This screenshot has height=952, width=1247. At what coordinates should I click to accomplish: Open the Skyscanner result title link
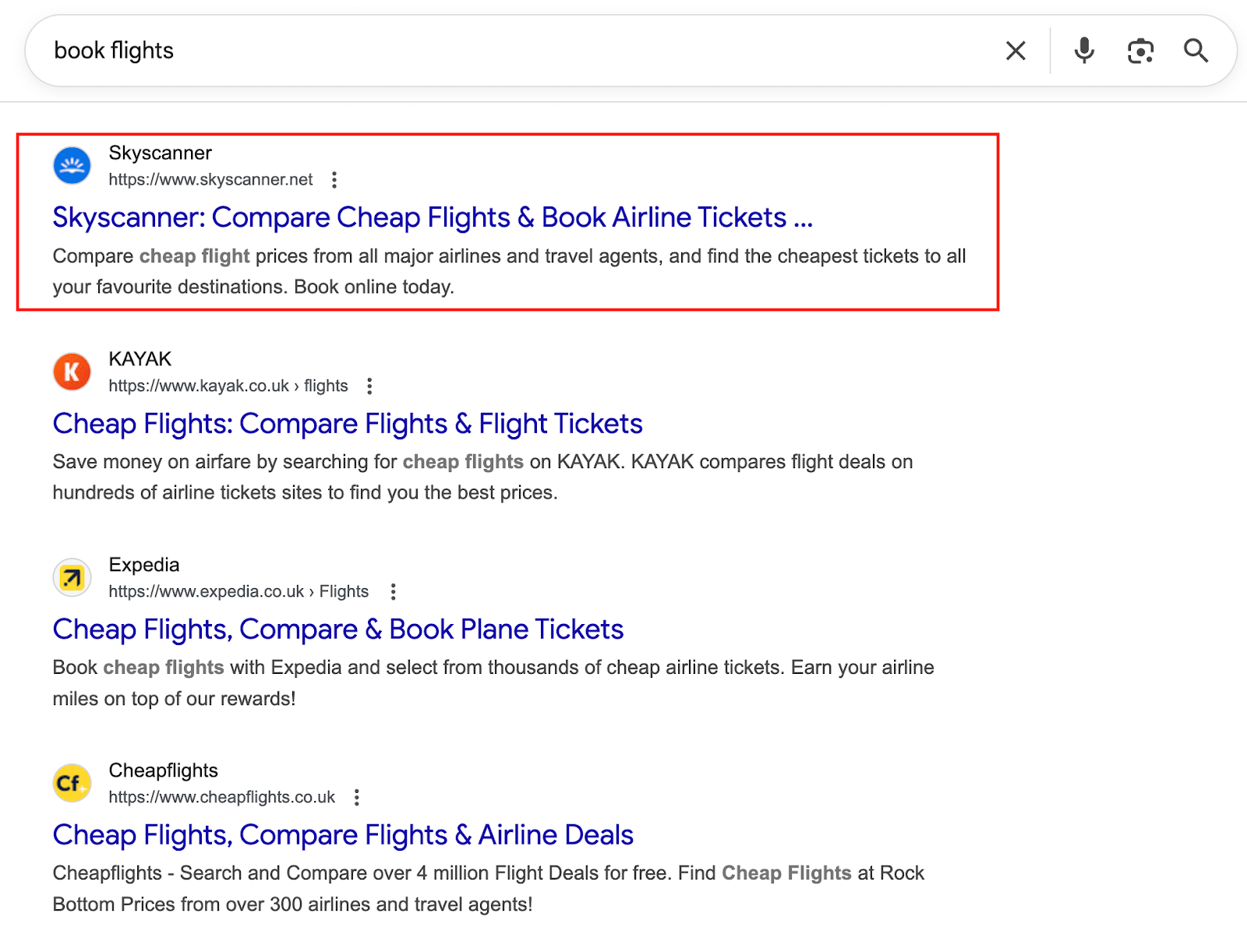[433, 217]
